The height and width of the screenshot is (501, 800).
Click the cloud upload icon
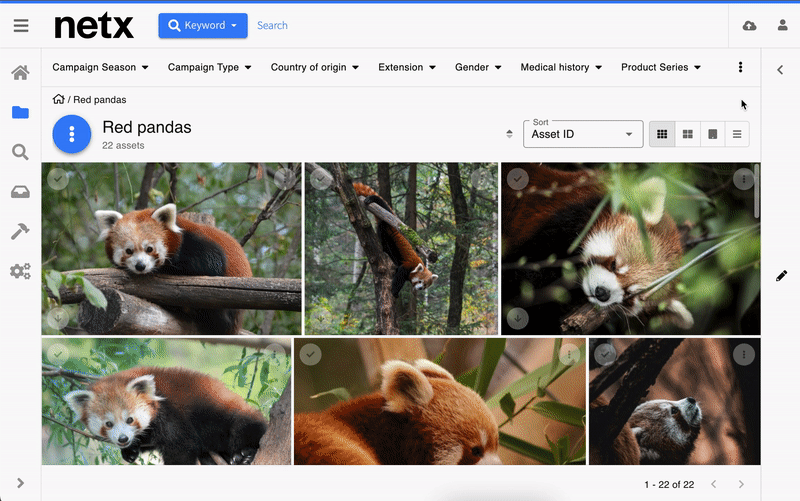[x=749, y=26]
